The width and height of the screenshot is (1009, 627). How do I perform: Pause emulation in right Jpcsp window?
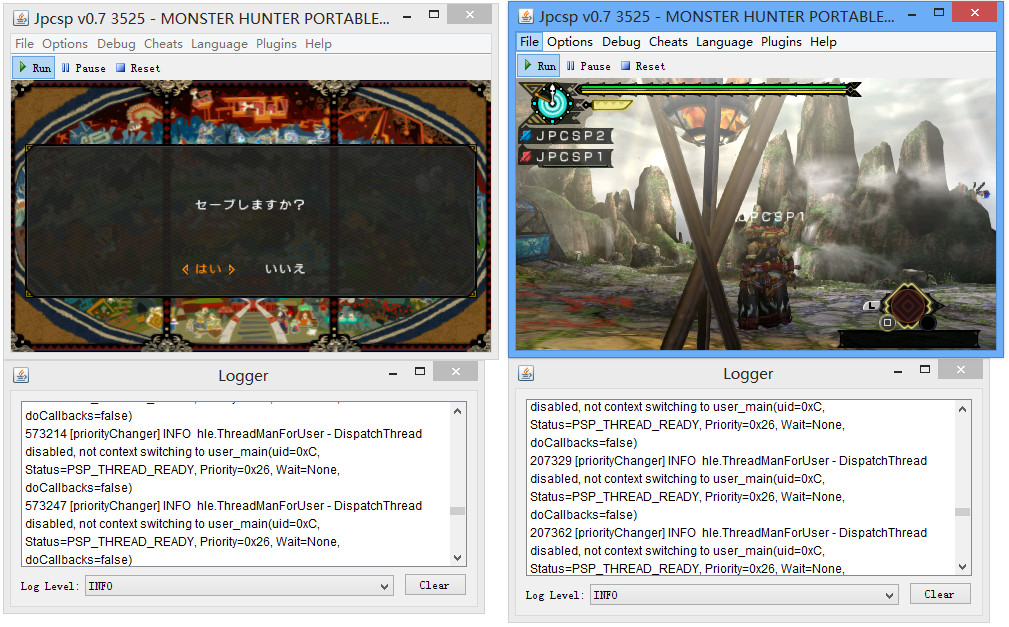588,66
